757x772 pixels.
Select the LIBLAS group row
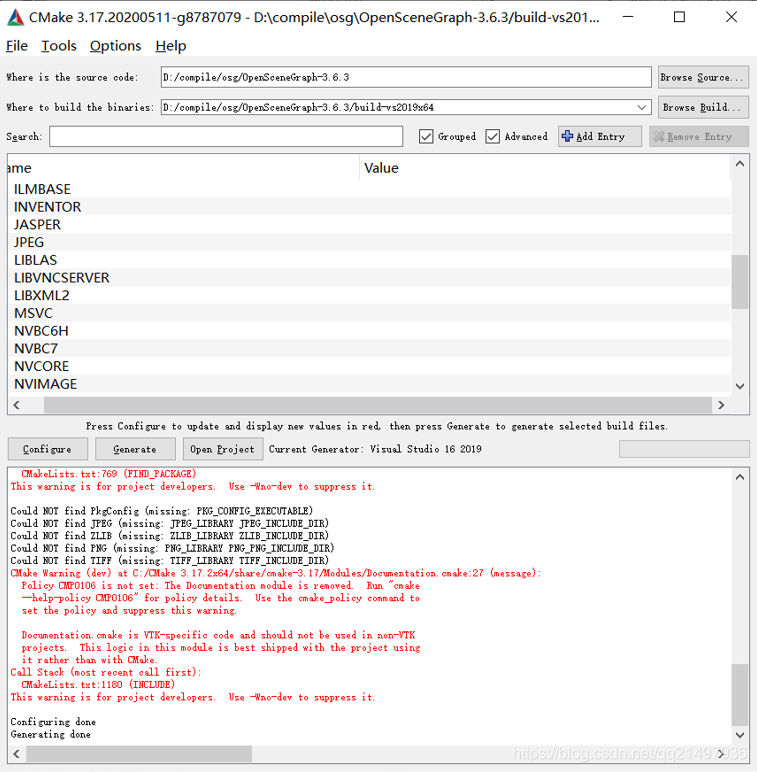point(369,260)
